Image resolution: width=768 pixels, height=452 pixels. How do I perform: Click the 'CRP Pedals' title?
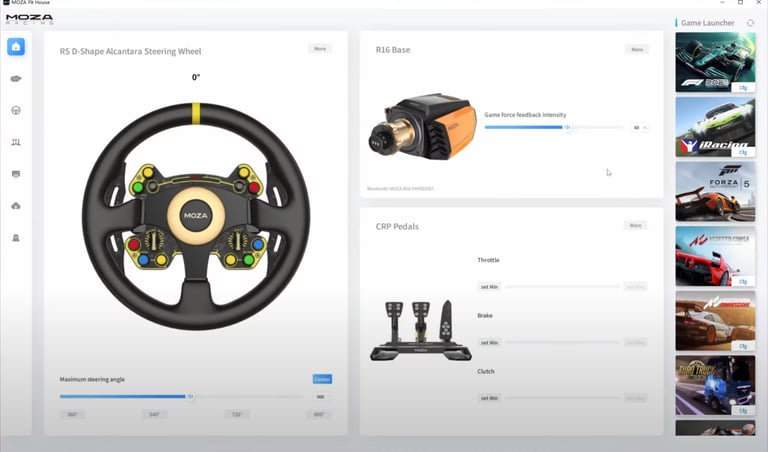click(397, 226)
